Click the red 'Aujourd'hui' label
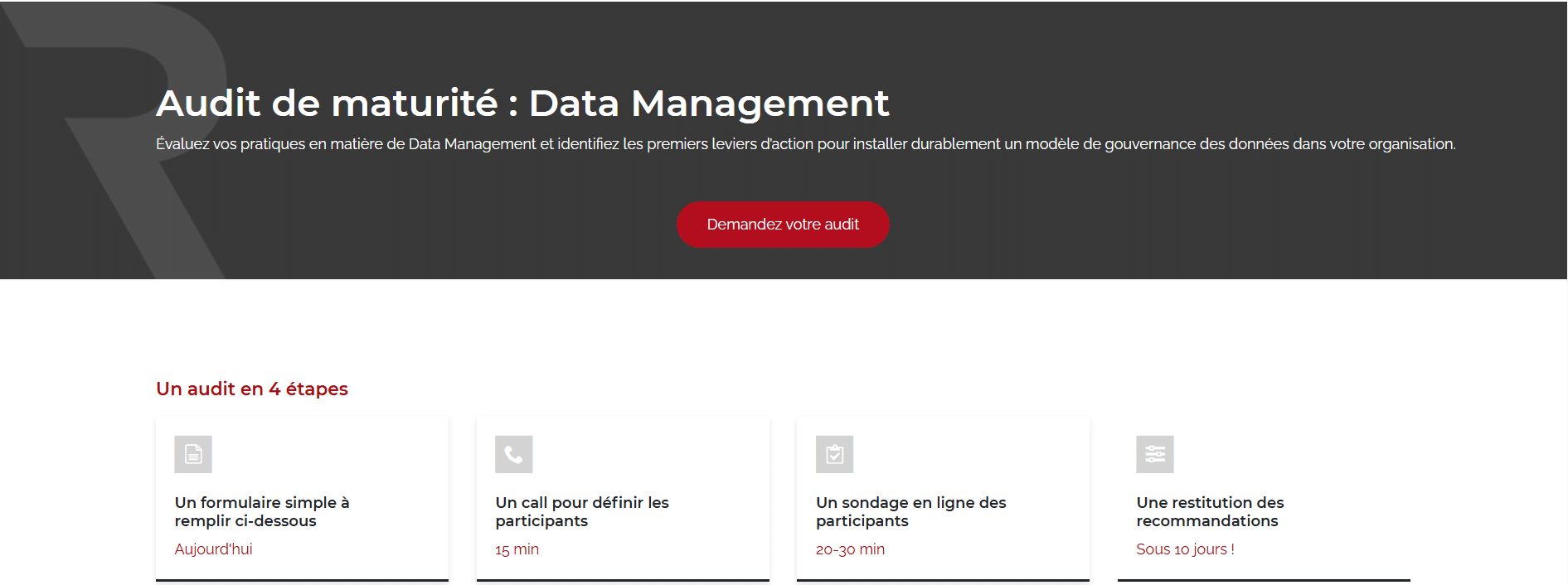 tap(213, 549)
